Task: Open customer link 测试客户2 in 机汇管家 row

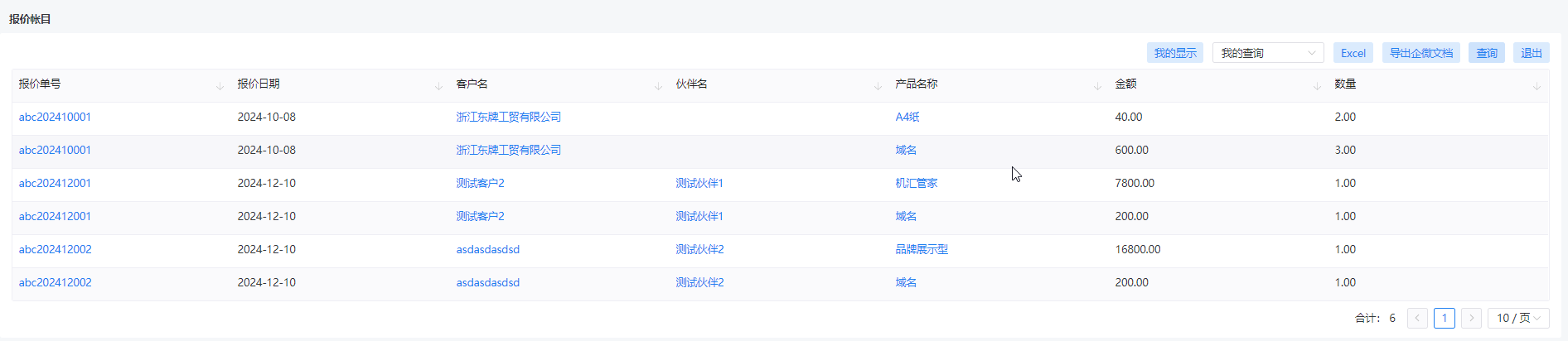Action: click(480, 183)
